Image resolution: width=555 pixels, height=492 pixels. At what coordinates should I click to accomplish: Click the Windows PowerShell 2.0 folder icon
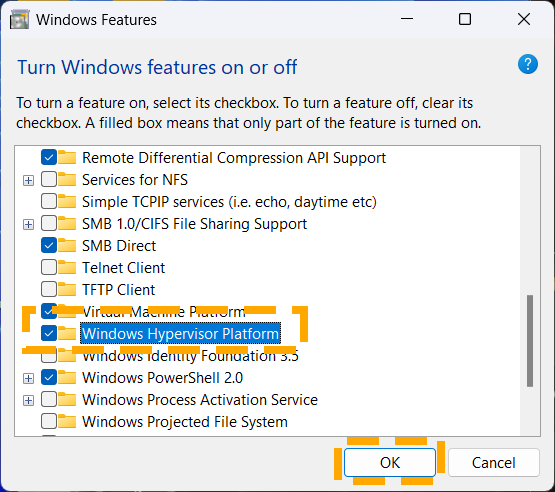(x=67, y=378)
